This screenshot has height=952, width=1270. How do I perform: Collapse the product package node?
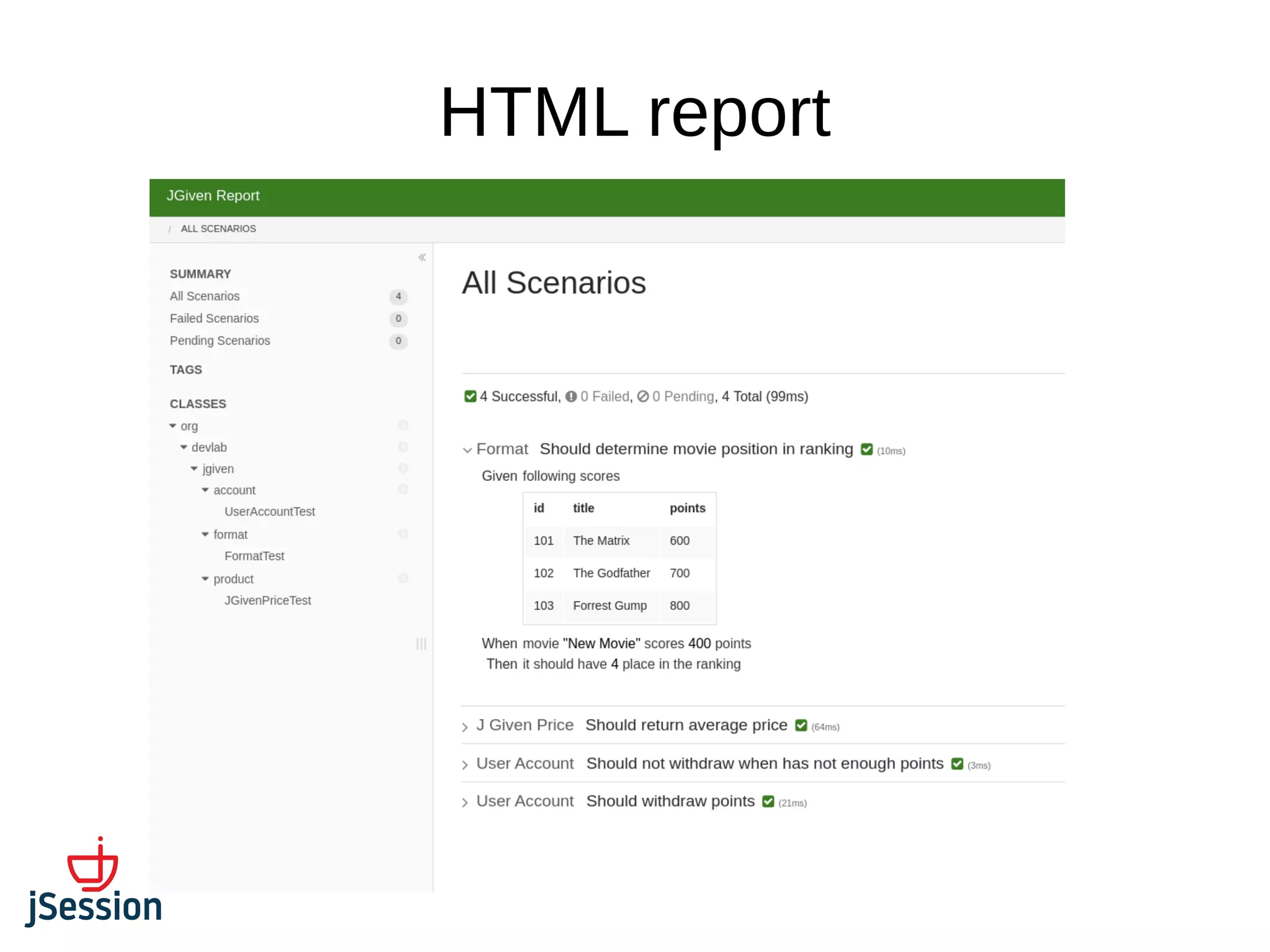tap(205, 578)
